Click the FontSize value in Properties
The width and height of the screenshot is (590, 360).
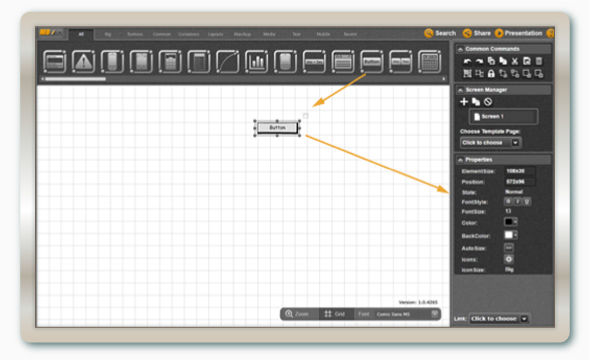(508, 211)
